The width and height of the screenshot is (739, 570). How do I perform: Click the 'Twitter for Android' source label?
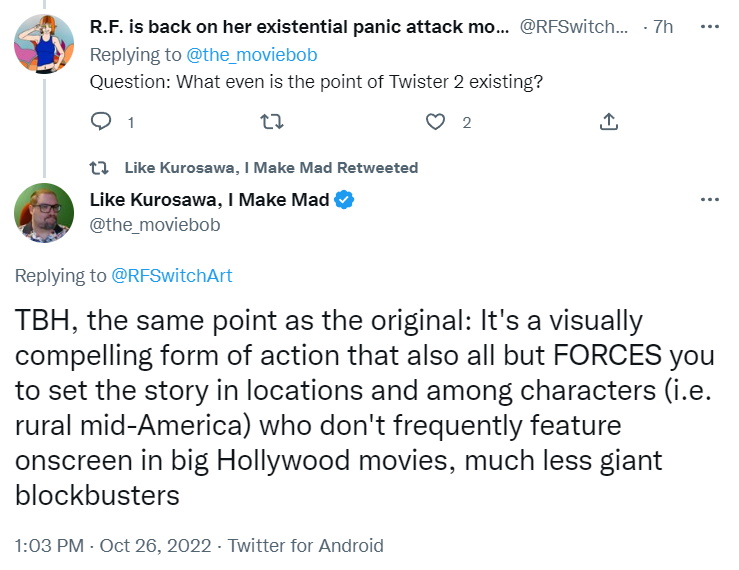[306, 545]
